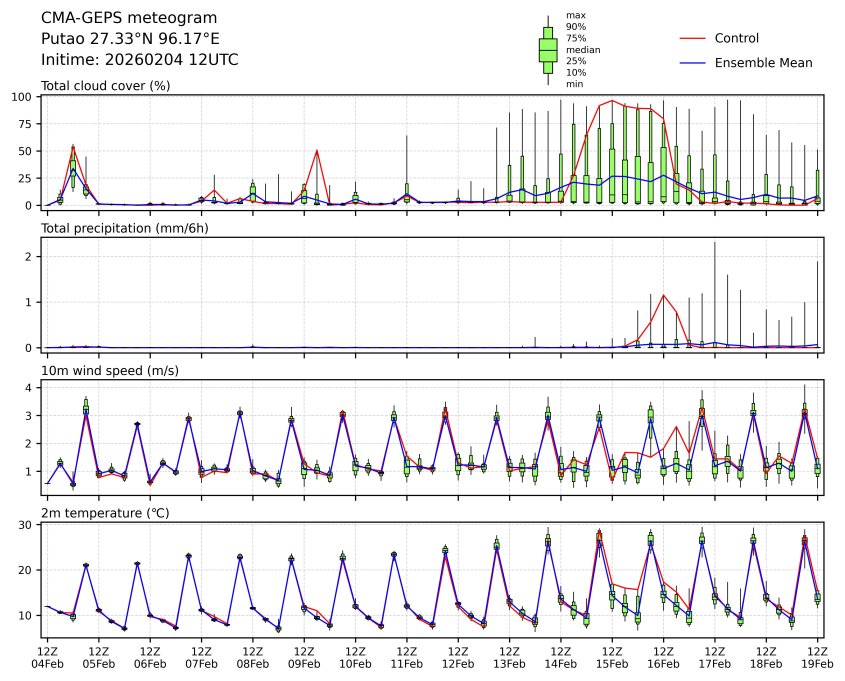Click the blue Ensemble Mean legend line

point(693,62)
